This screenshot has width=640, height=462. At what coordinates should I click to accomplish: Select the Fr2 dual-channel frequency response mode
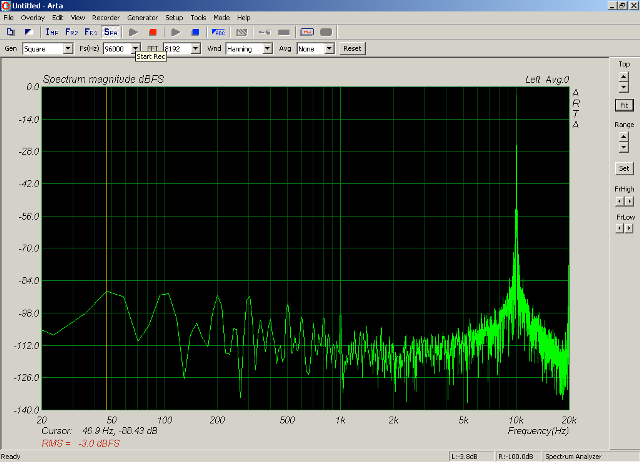click(71, 32)
